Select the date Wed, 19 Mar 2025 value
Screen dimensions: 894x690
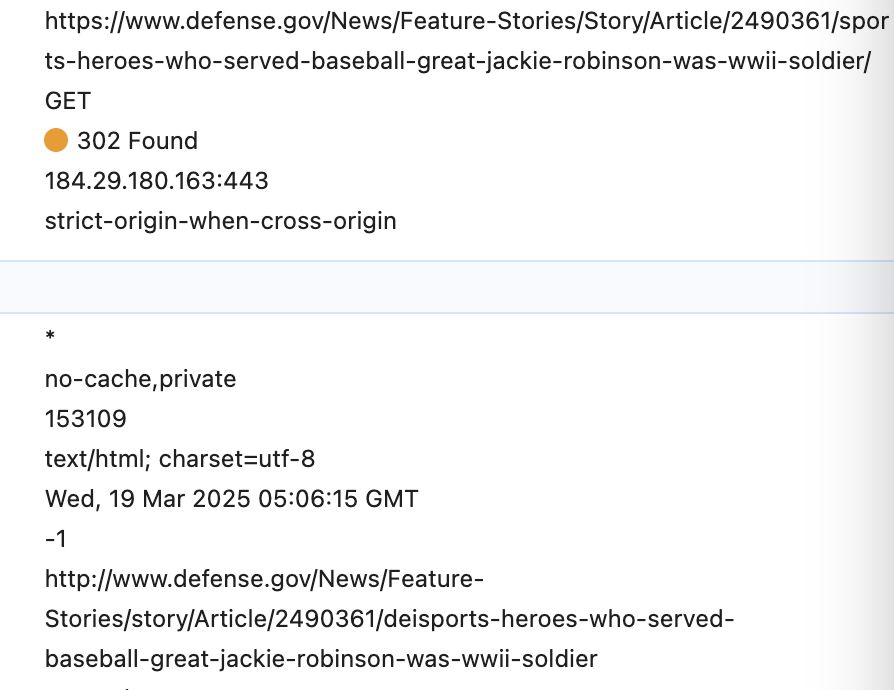pos(231,499)
